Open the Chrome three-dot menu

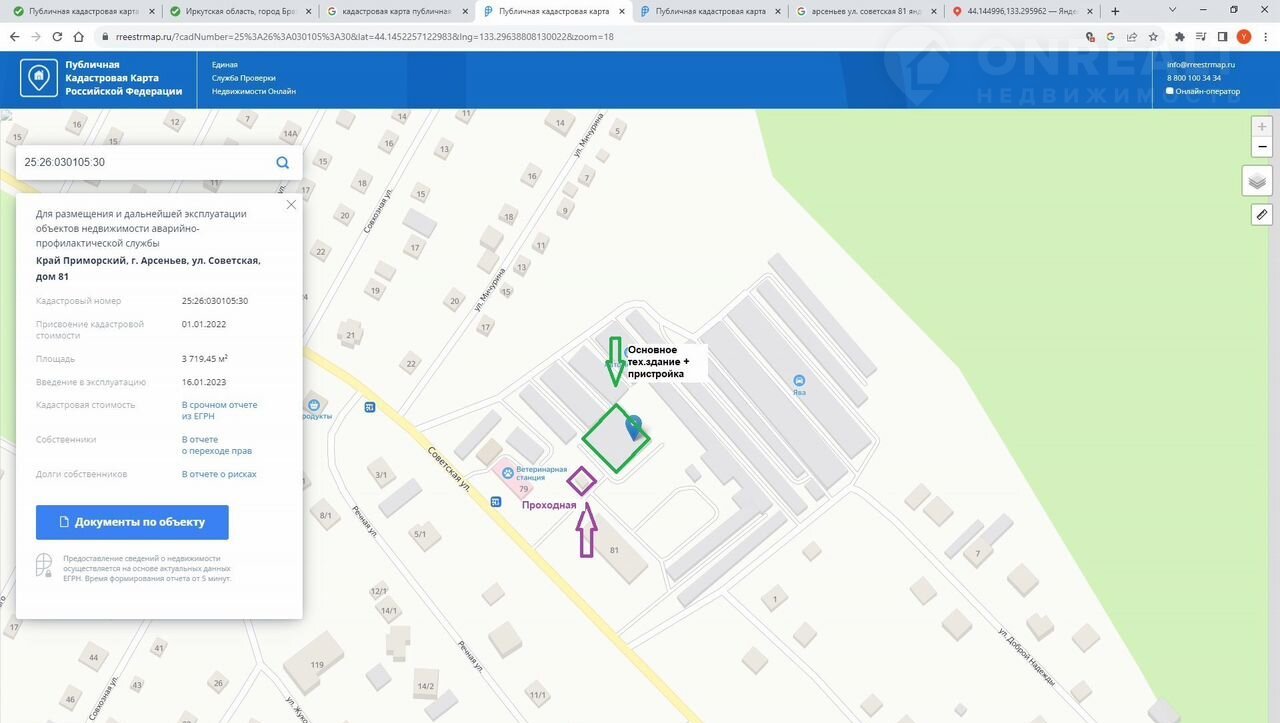1265,36
